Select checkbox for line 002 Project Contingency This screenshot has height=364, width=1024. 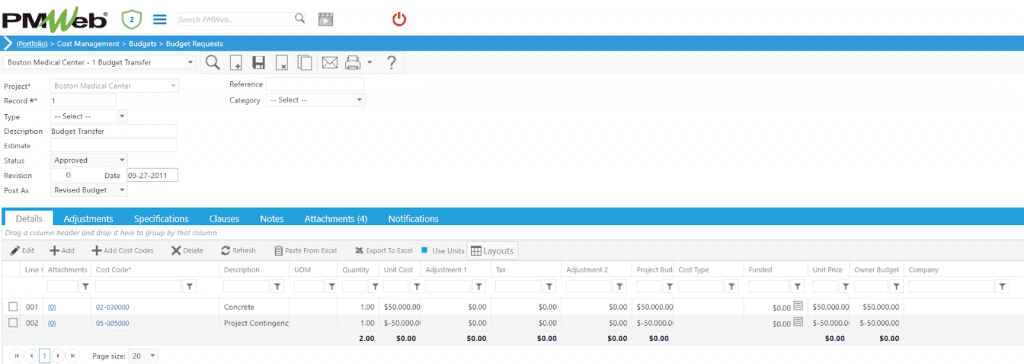pyautogui.click(x=13, y=323)
